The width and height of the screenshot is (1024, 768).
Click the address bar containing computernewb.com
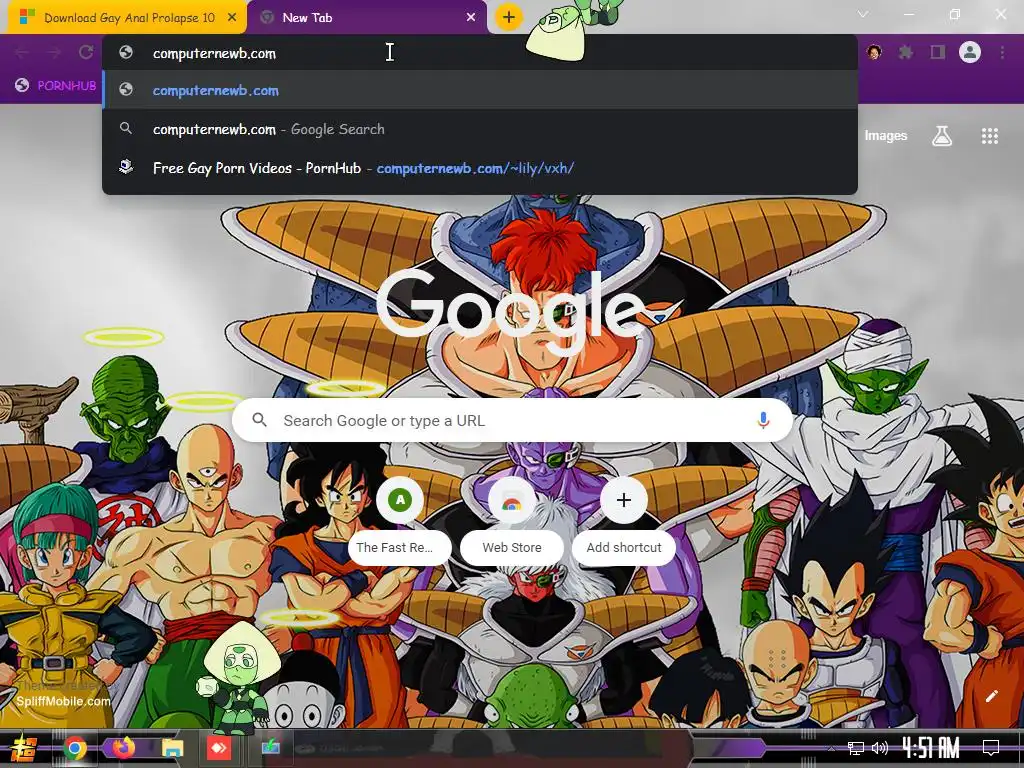click(480, 53)
